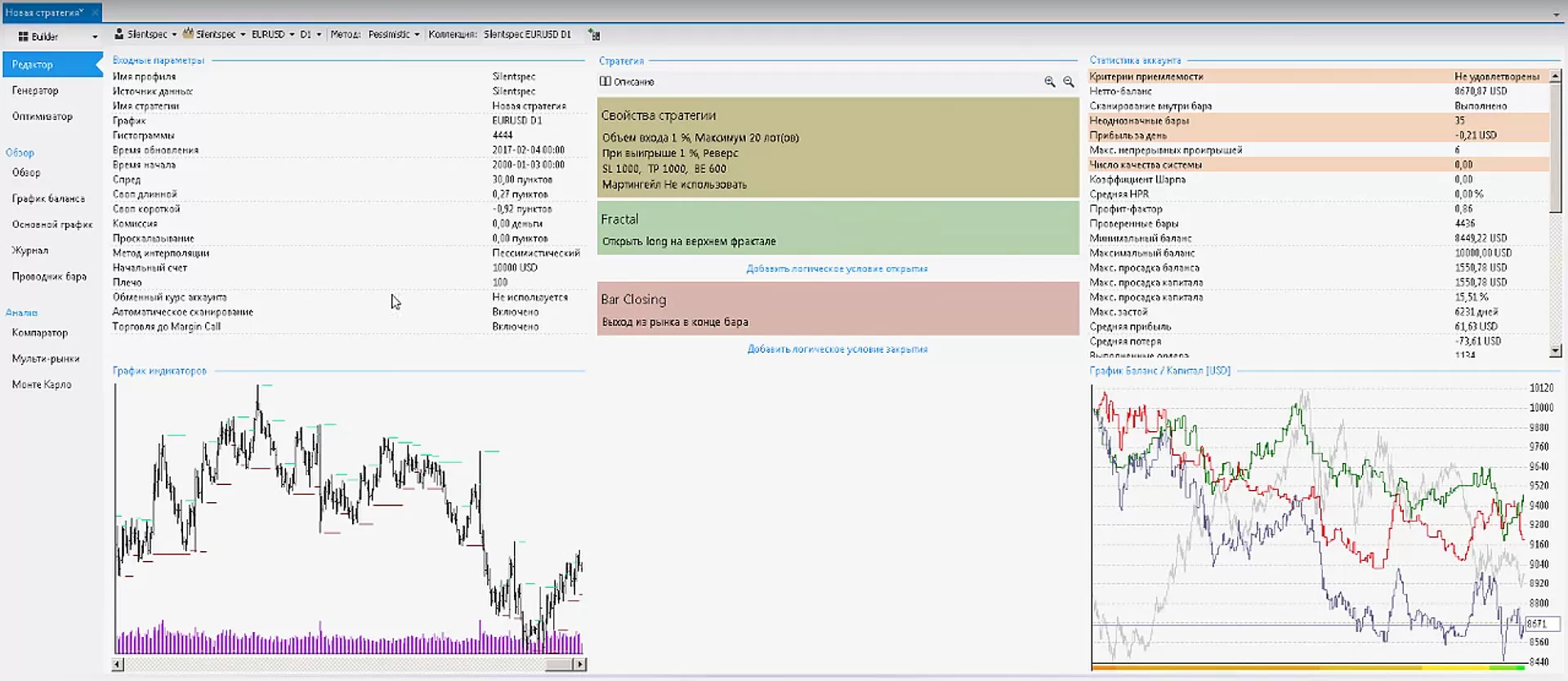The image size is (1568, 681).
Task: Close the Новая стратегия tab
Action: 95,12
